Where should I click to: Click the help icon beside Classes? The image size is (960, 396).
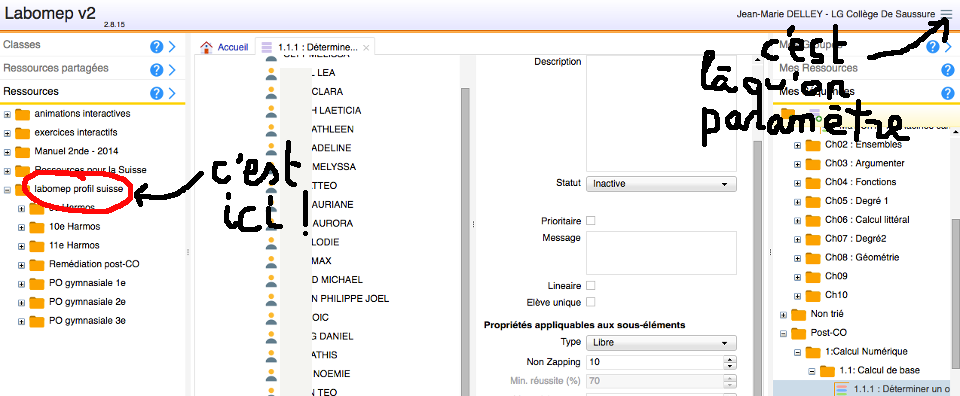tap(156, 47)
